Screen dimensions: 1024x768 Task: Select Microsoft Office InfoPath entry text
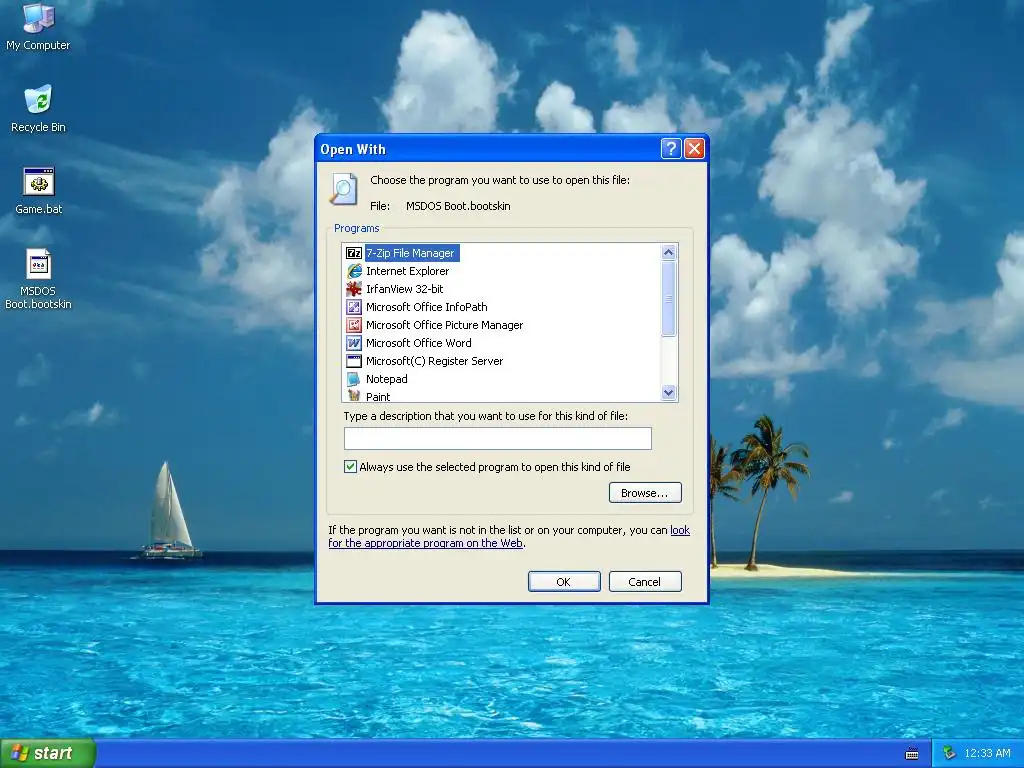point(426,307)
